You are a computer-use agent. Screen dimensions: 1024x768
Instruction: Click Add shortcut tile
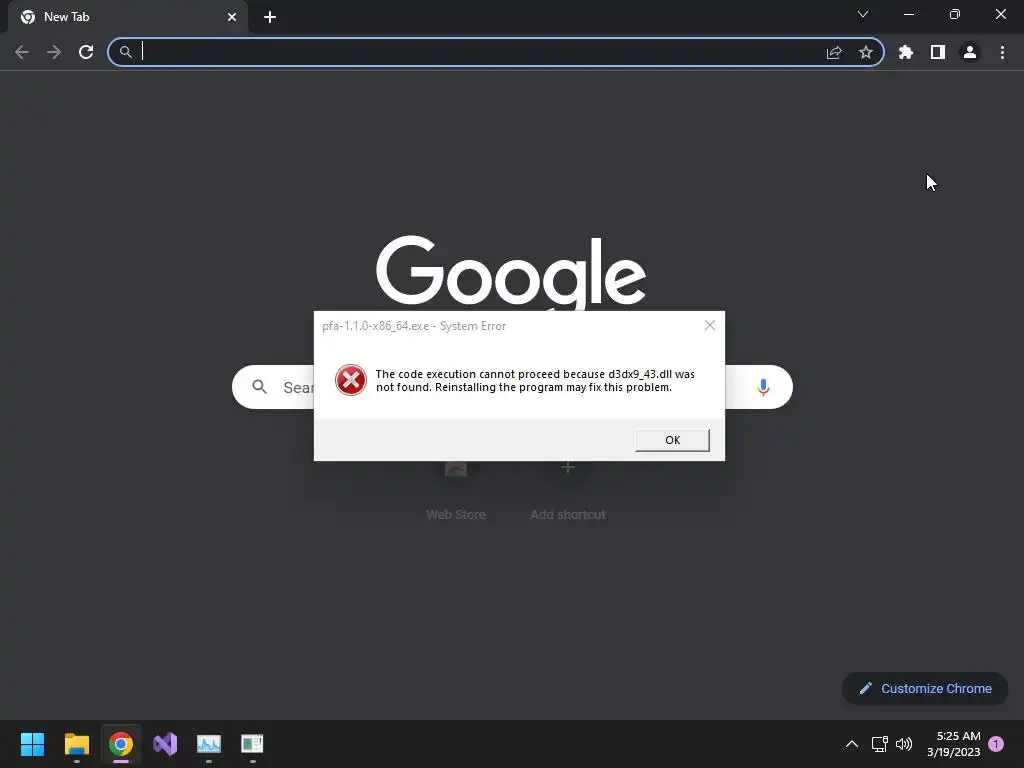click(x=568, y=490)
